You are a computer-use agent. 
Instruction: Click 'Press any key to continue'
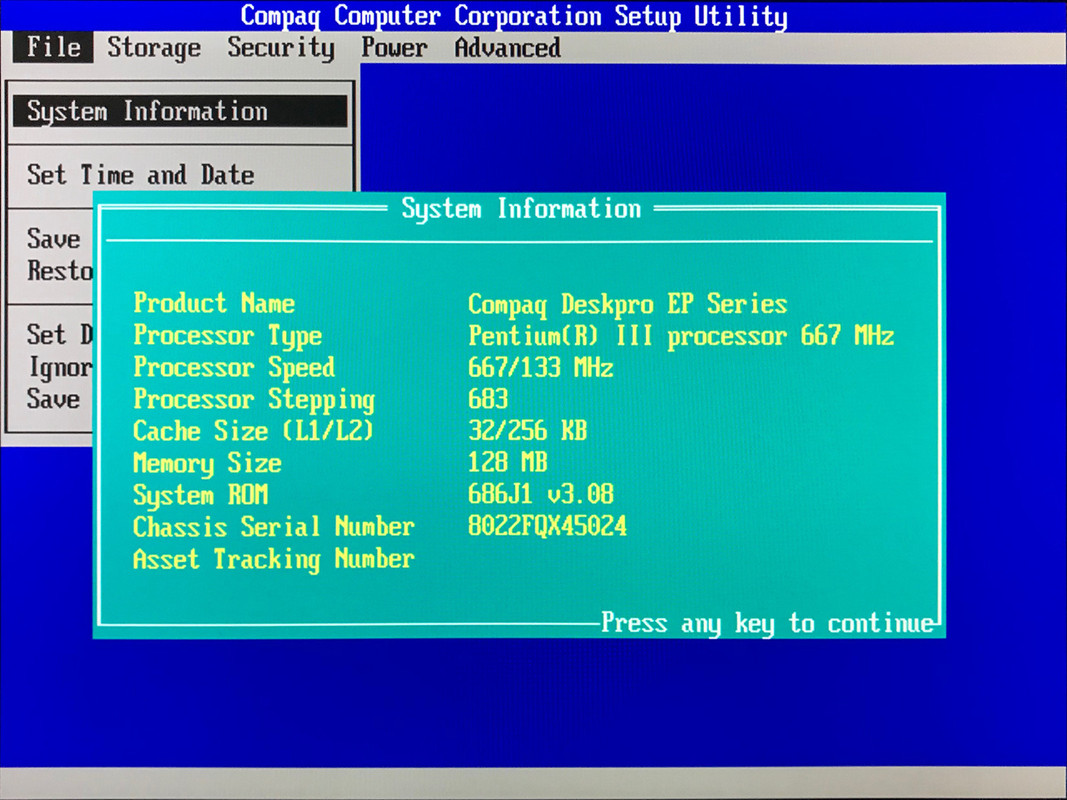click(x=768, y=623)
